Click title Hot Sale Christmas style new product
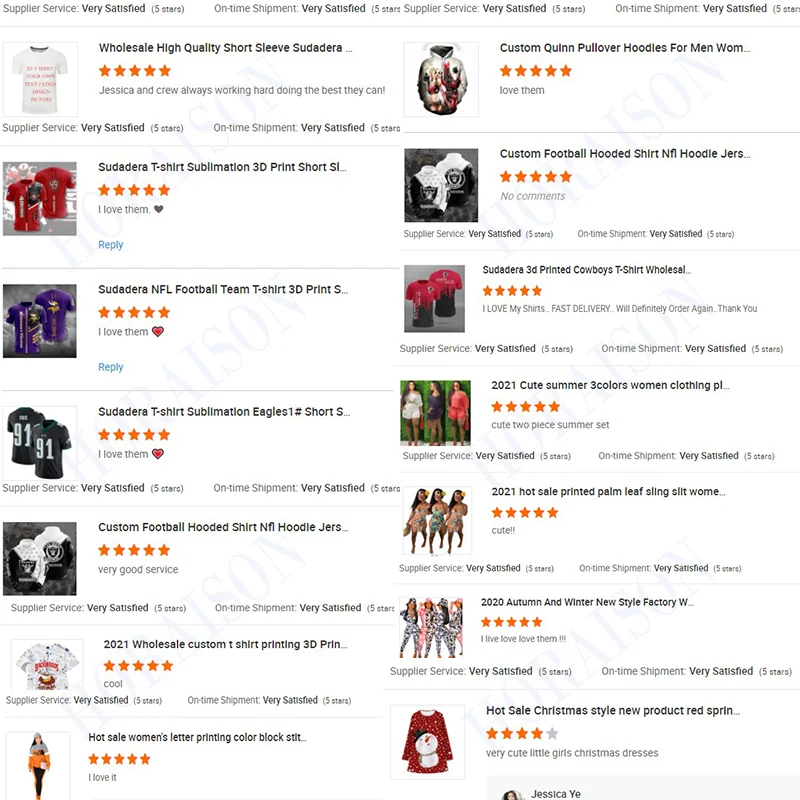Screen dimensions: 800x800 point(613,710)
